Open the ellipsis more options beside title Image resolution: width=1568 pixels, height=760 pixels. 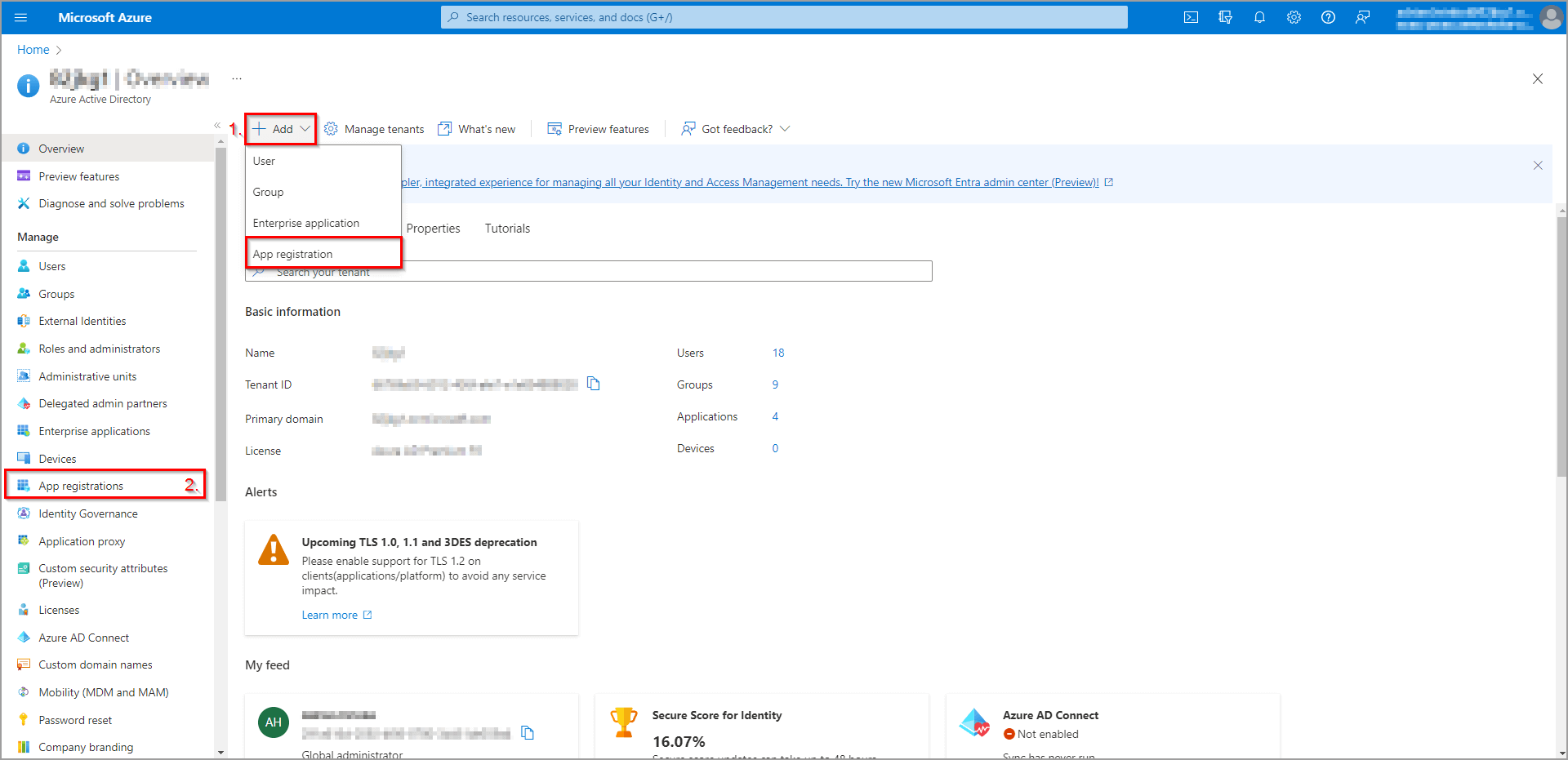click(237, 79)
